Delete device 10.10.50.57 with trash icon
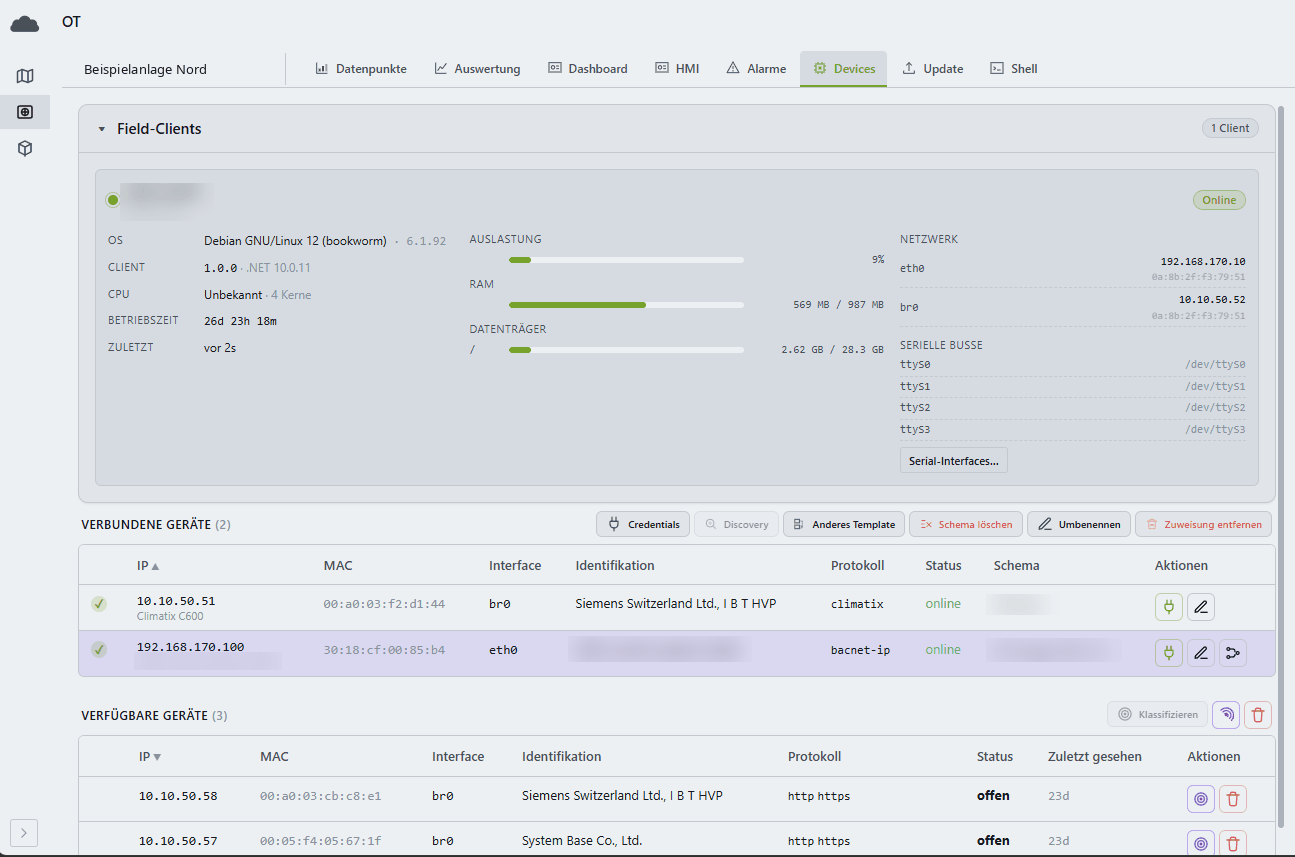 (x=1233, y=843)
